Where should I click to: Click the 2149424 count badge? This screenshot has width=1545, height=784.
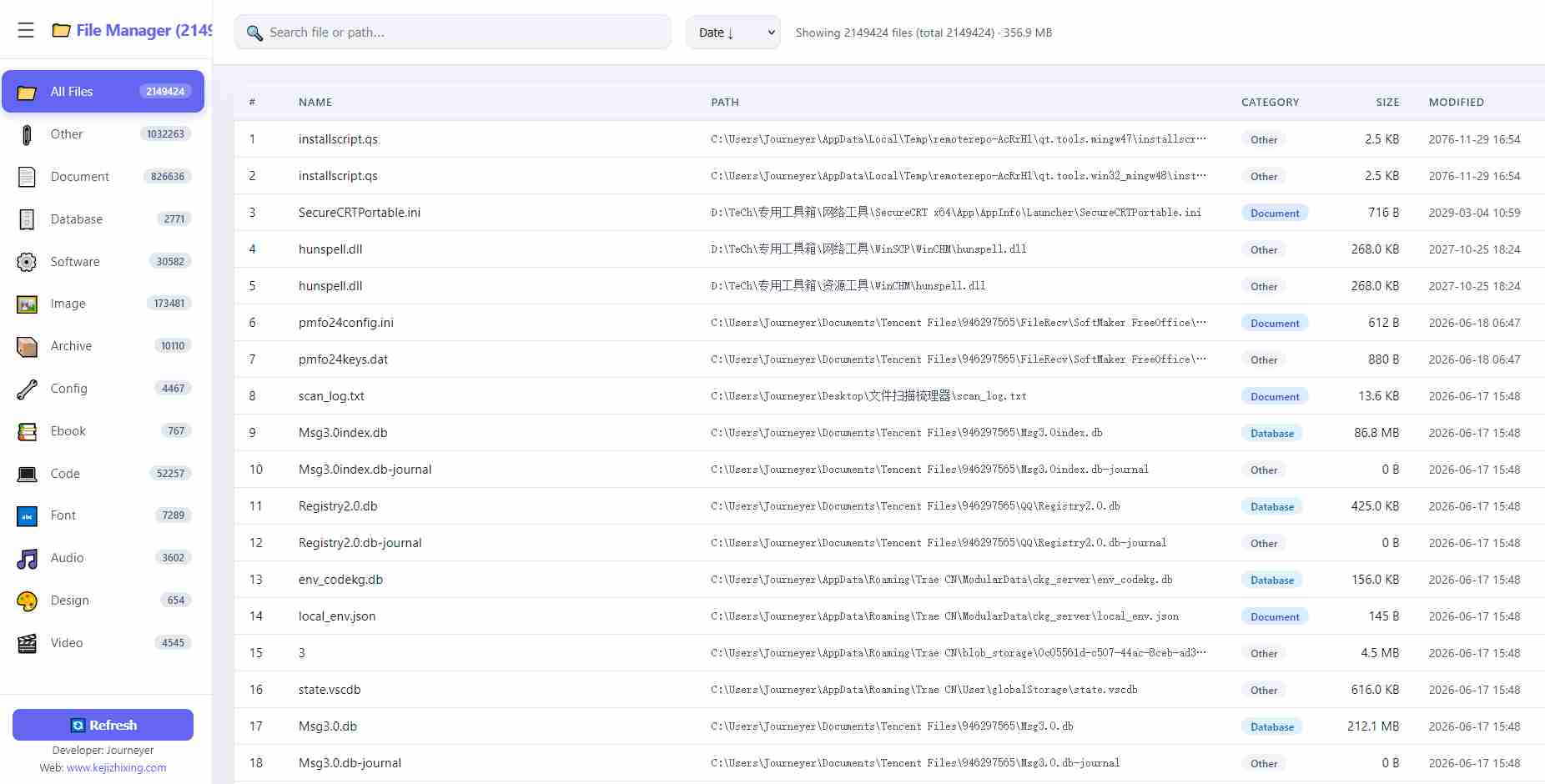pyautogui.click(x=165, y=92)
